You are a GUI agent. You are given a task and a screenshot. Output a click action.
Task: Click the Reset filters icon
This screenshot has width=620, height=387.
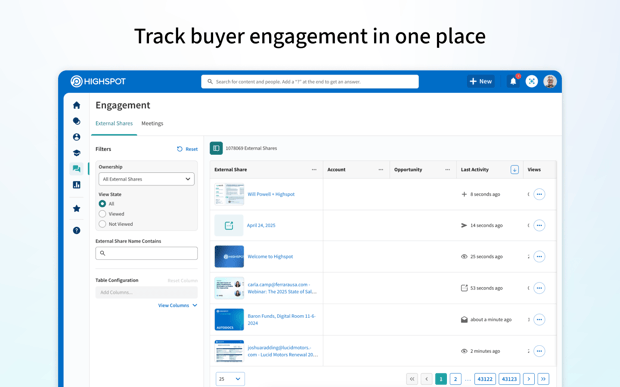pos(180,149)
